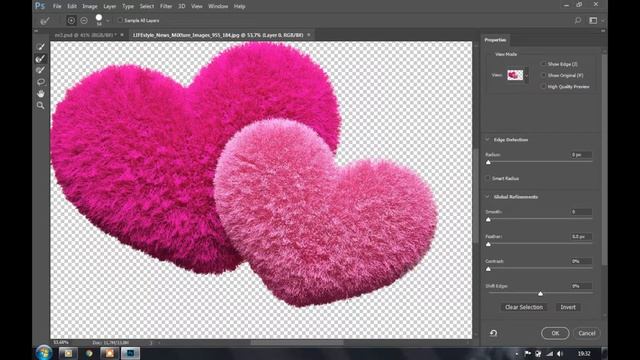This screenshot has height=360, width=640.
Task: Select the Properties panel tab
Action: 495,40
